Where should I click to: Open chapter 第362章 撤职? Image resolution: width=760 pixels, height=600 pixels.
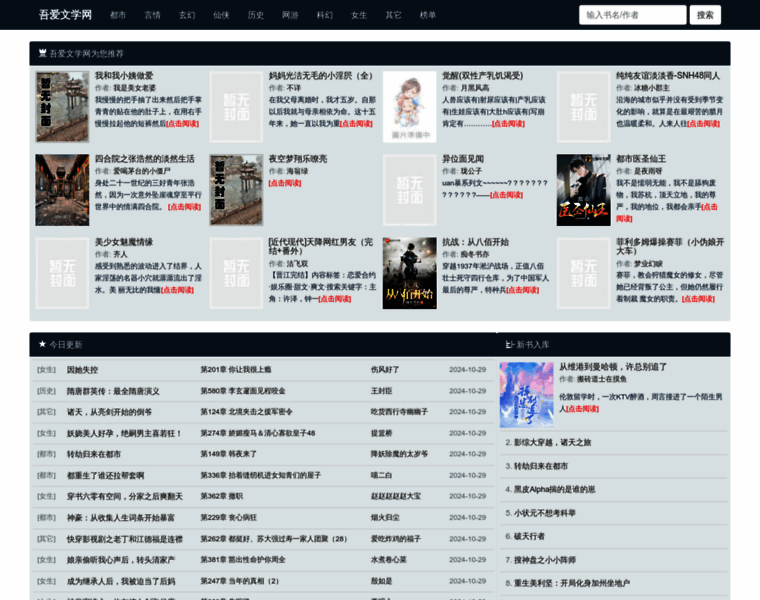coord(222,496)
